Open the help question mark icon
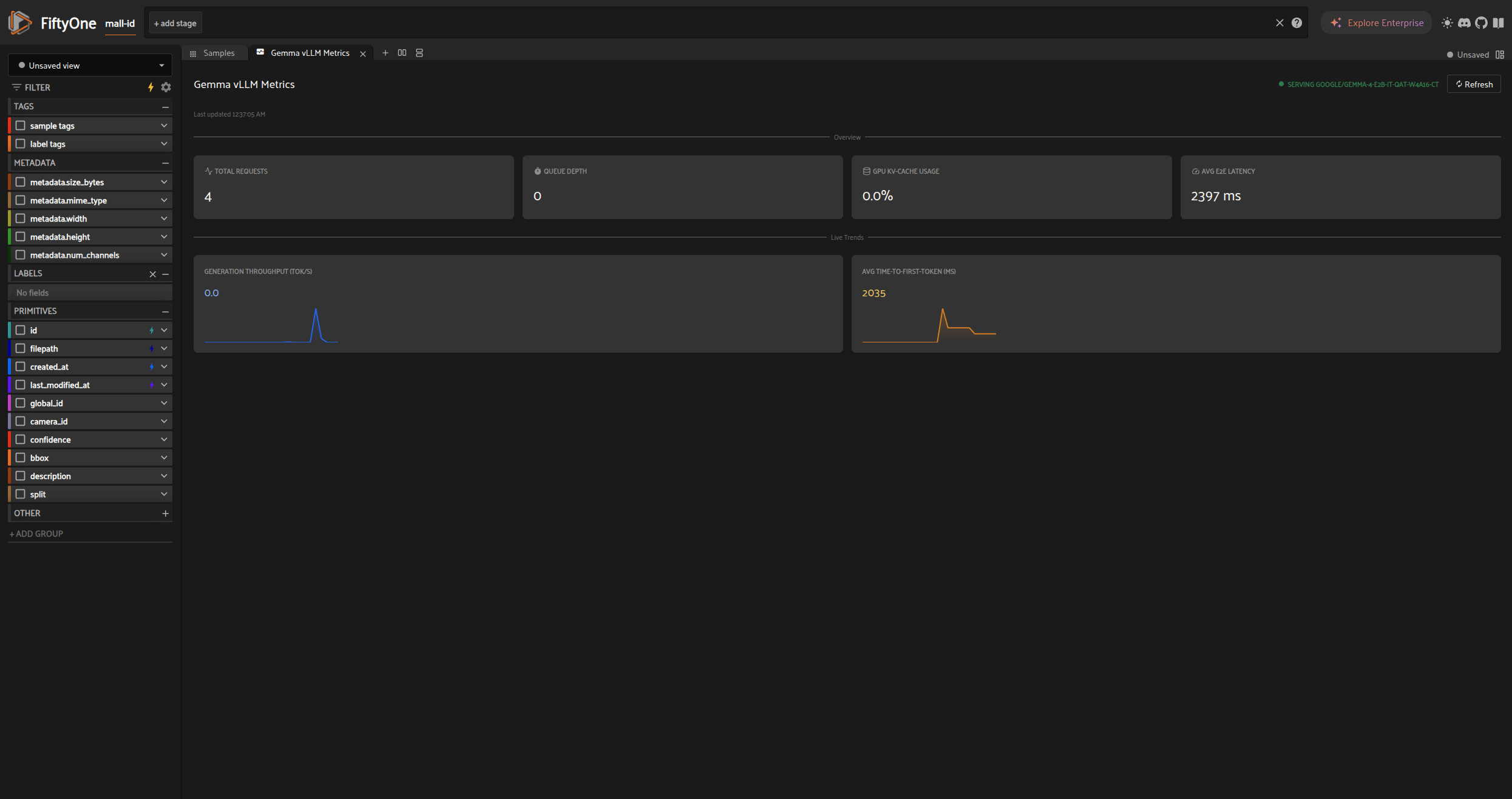 click(1297, 23)
